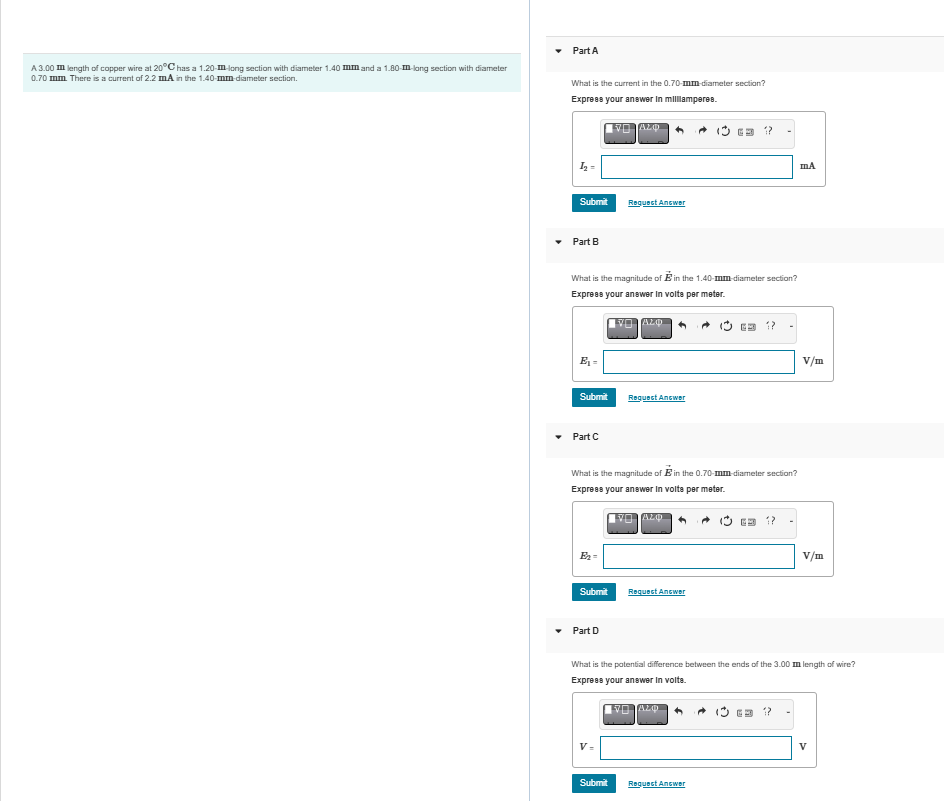Viewport: 944px width, 801px height.
Task: Click reset icon in Part D toolbar
Action: (x=723, y=712)
